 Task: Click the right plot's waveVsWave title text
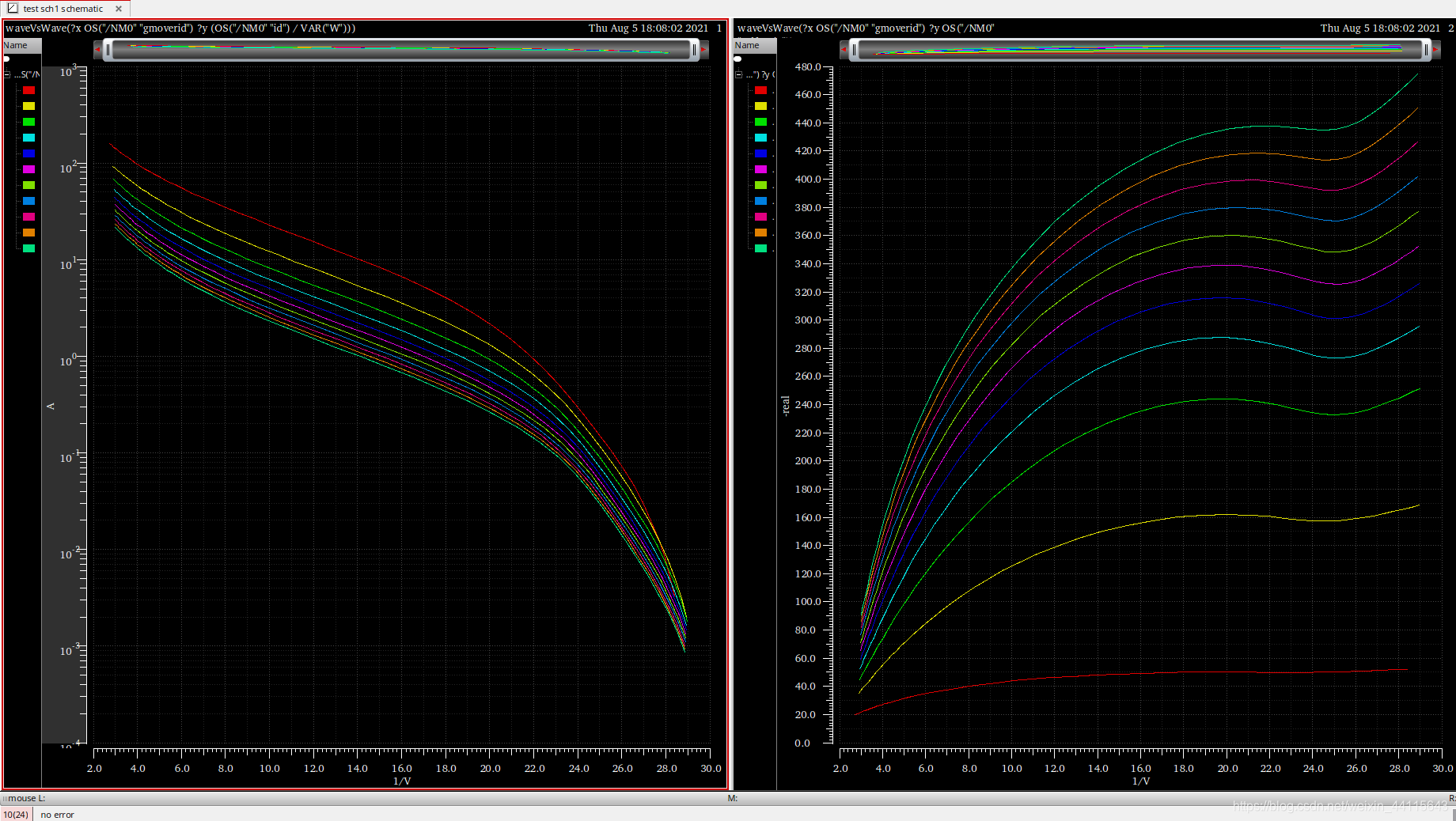[866, 28]
